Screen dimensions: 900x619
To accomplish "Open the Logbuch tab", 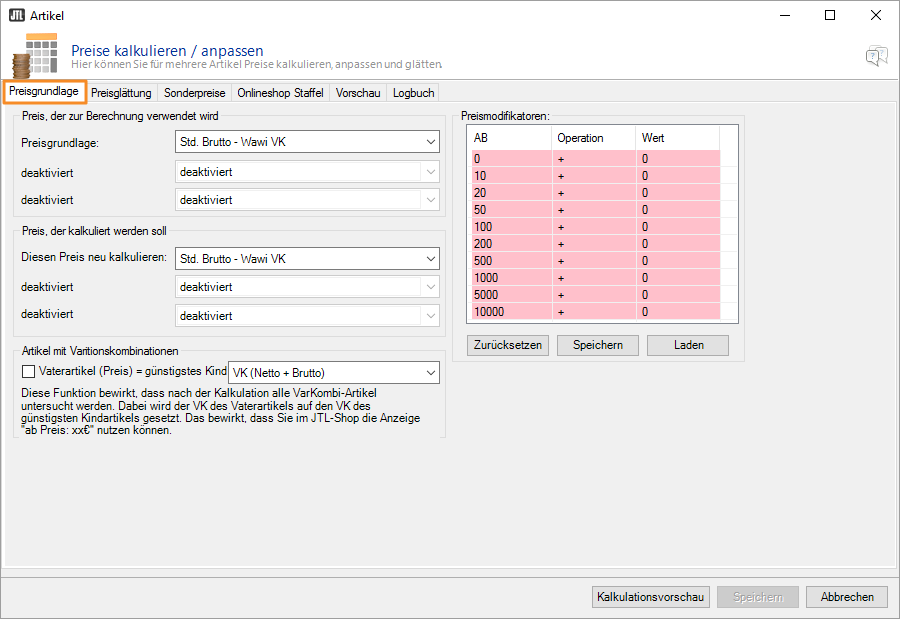I will (413, 93).
